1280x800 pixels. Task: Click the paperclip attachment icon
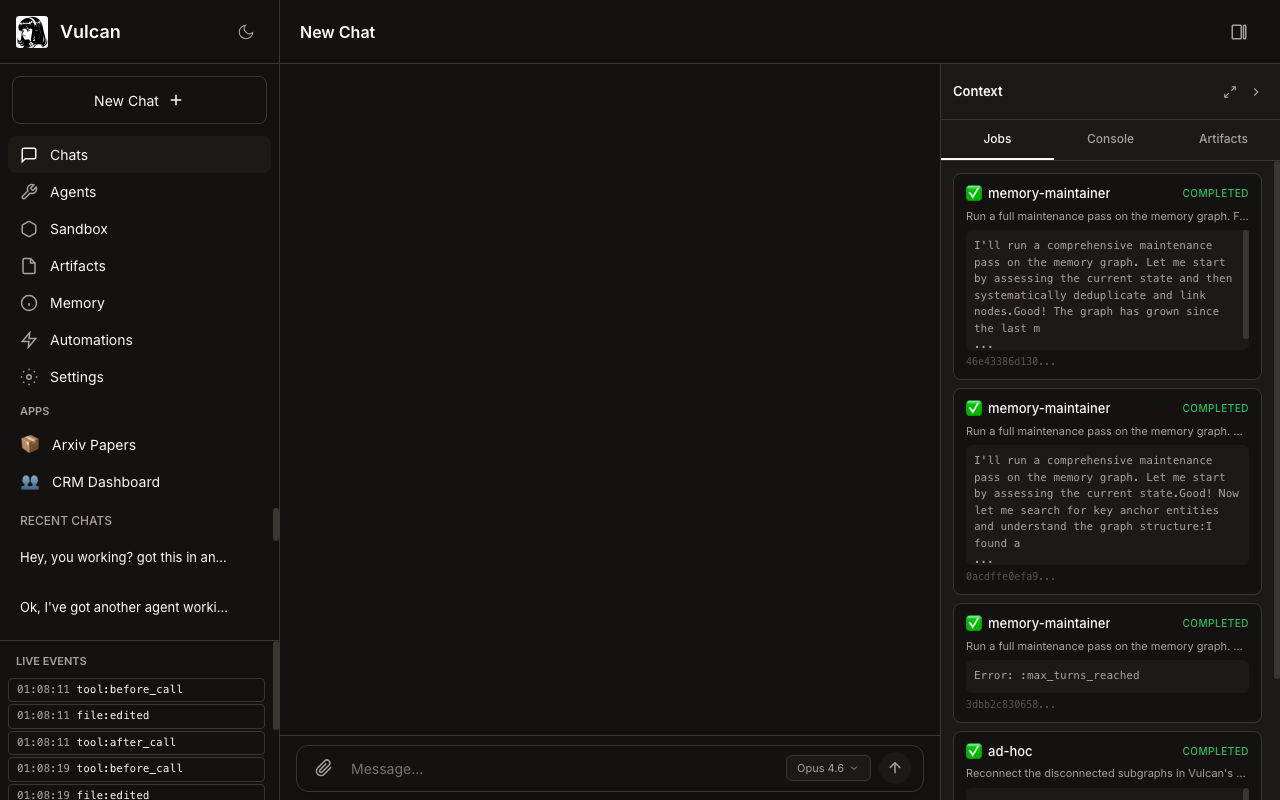[x=323, y=768]
